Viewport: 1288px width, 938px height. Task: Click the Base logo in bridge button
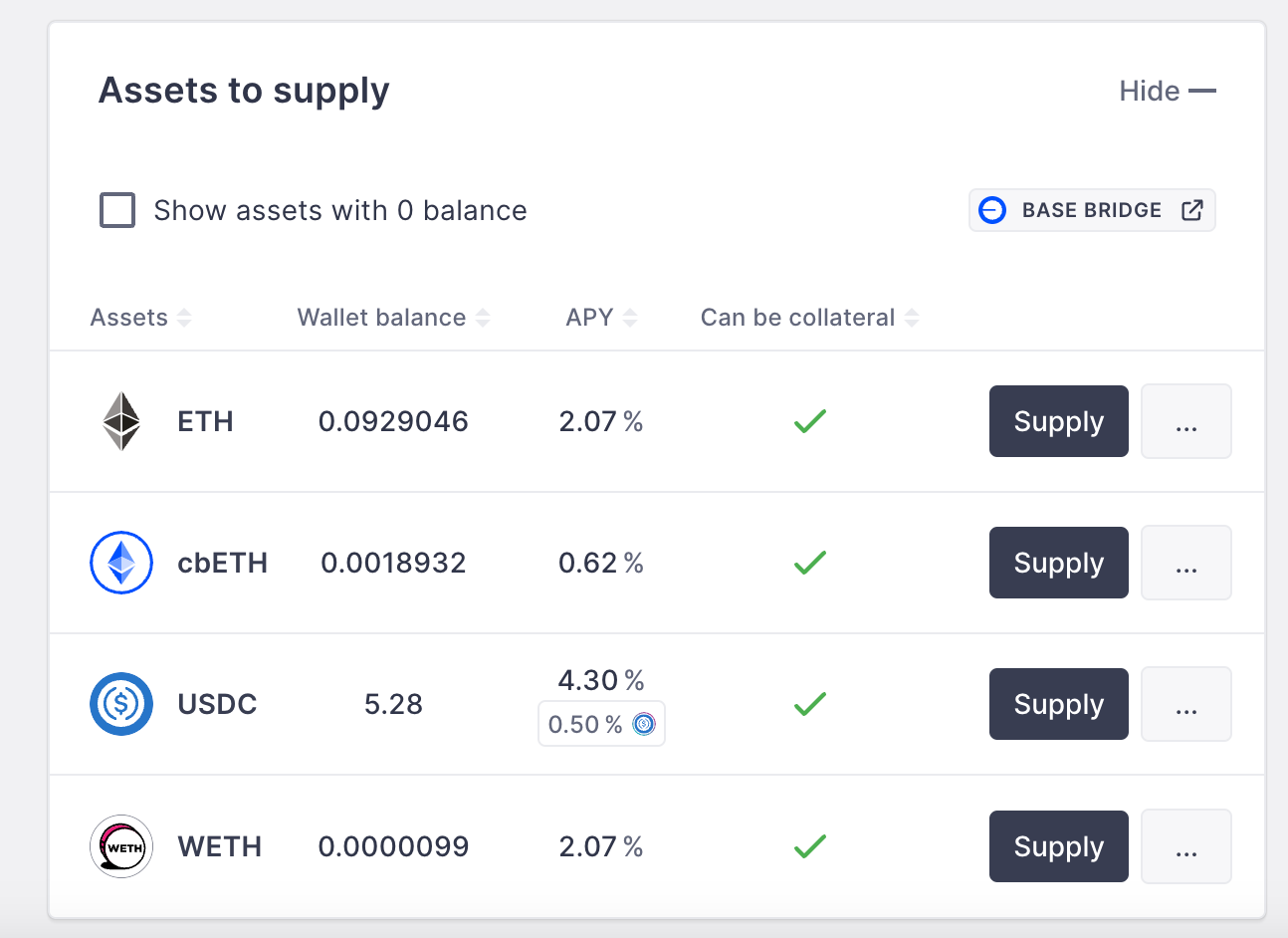click(992, 210)
